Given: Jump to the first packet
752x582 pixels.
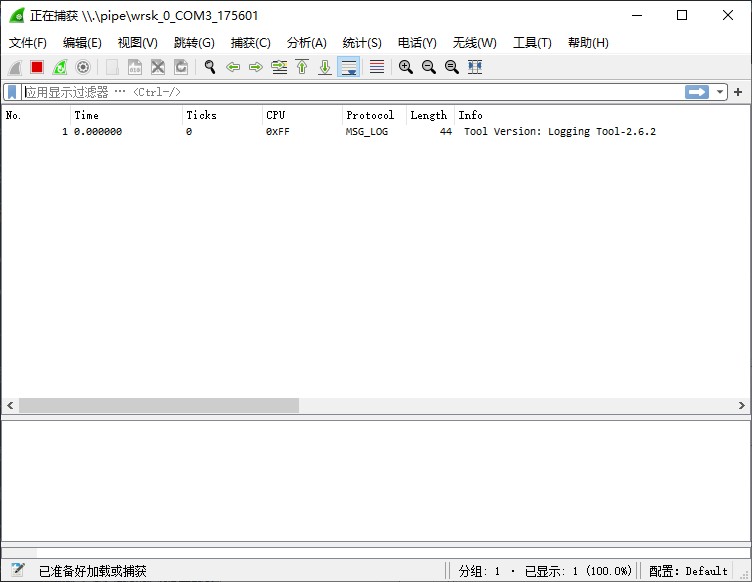Looking at the screenshot, I should pyautogui.click(x=302, y=67).
